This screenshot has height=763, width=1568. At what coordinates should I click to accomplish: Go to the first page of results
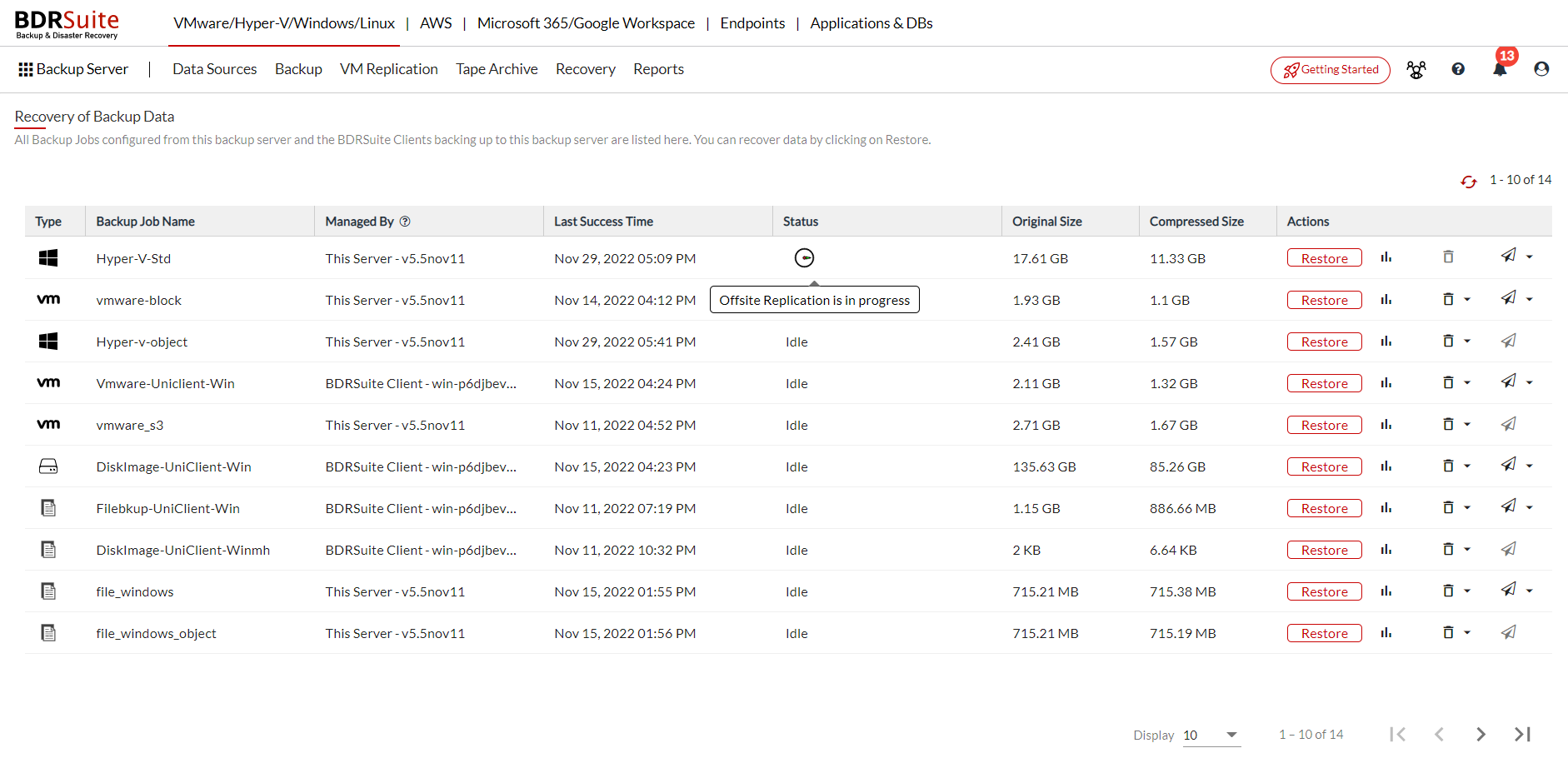pos(1397,734)
